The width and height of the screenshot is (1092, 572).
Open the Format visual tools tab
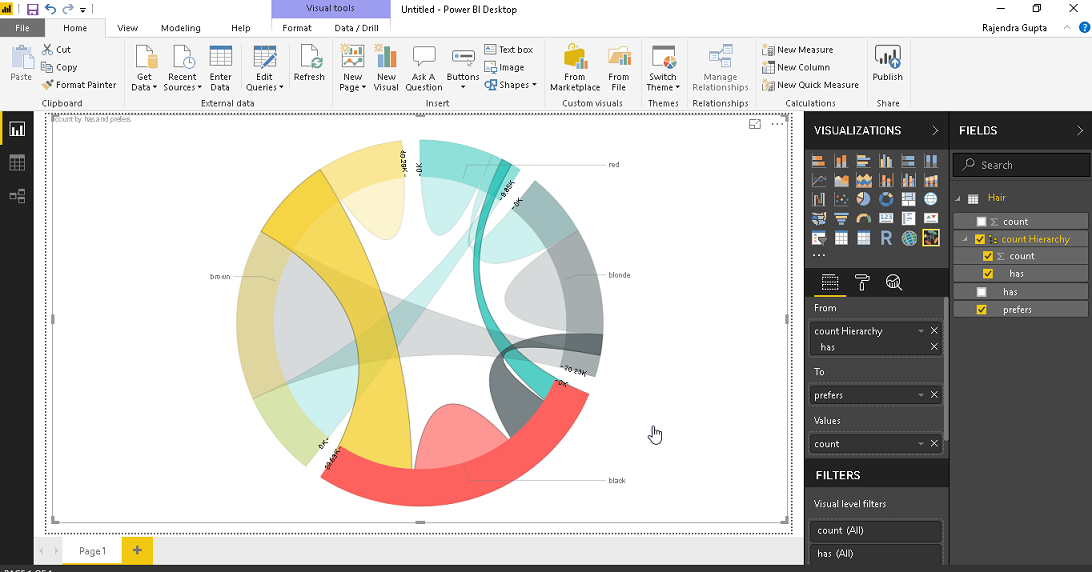[297, 28]
